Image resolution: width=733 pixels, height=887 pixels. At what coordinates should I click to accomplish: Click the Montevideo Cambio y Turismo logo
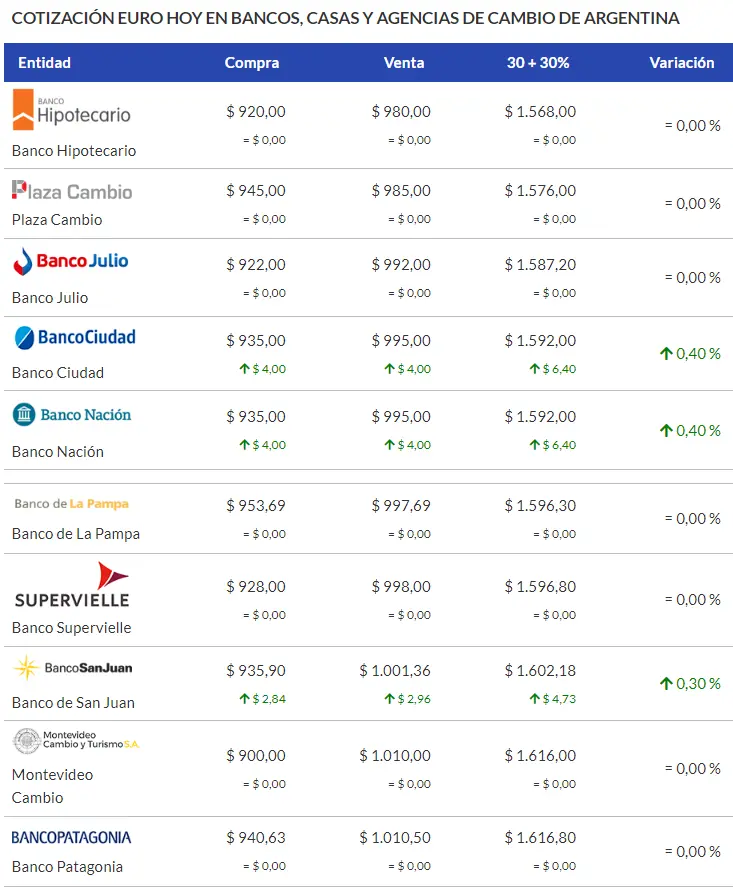point(76,740)
